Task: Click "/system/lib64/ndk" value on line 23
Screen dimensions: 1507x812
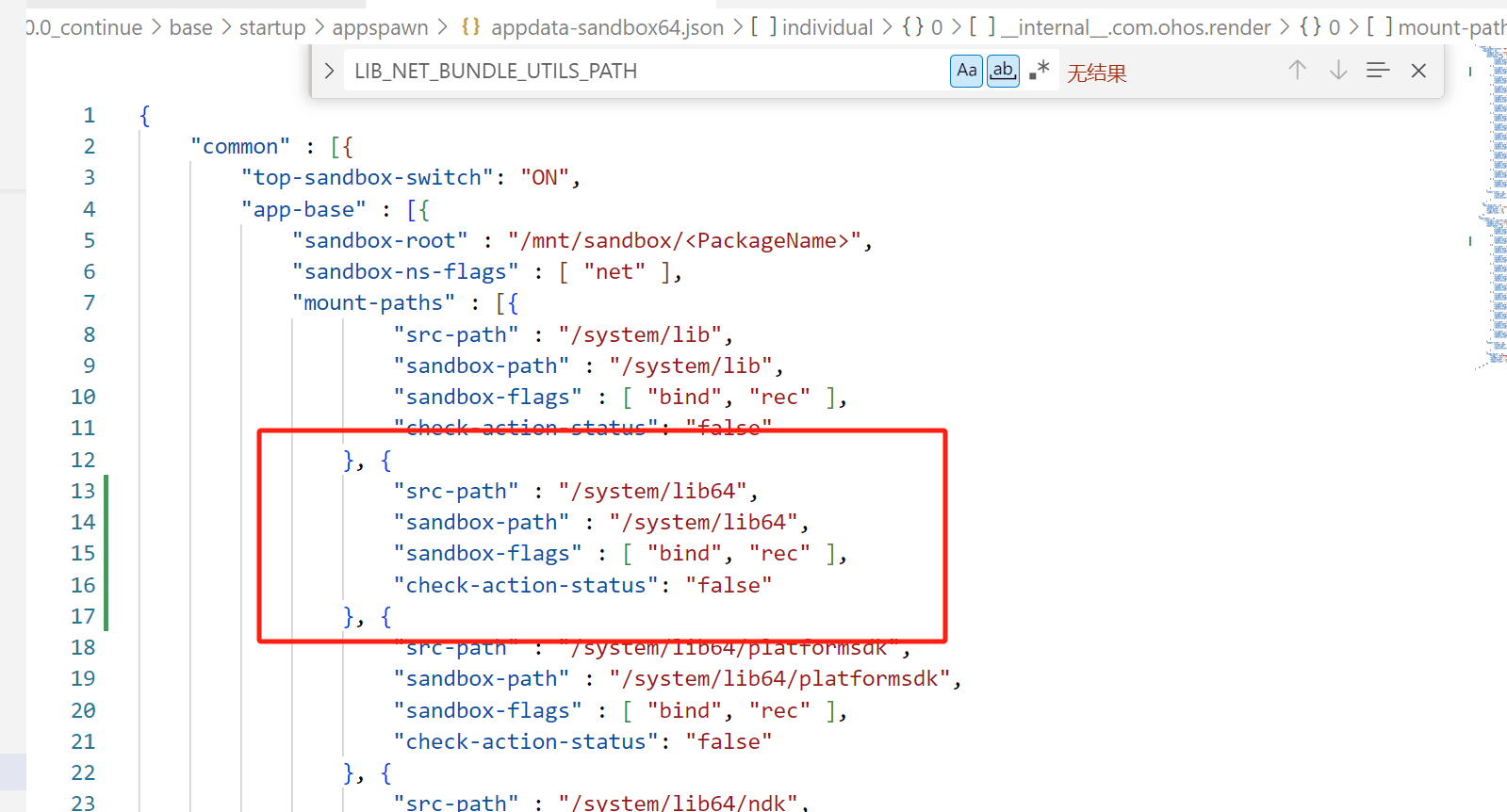Action: [x=679, y=802]
